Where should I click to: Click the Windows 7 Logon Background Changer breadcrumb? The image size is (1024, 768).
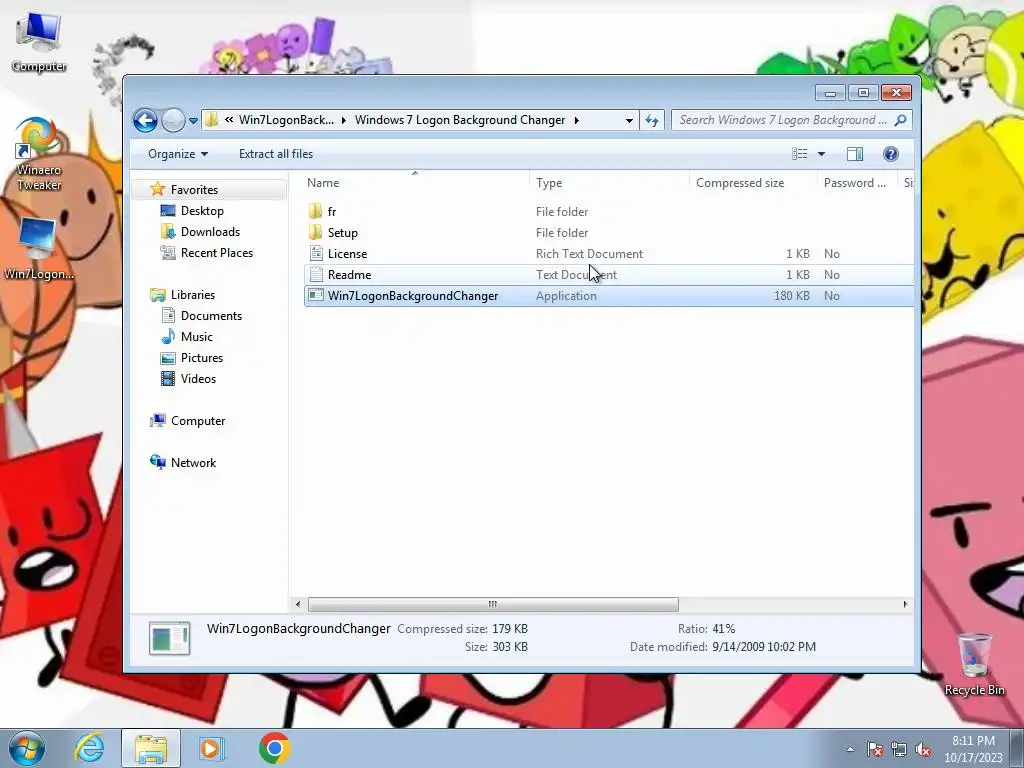pyautogui.click(x=460, y=120)
